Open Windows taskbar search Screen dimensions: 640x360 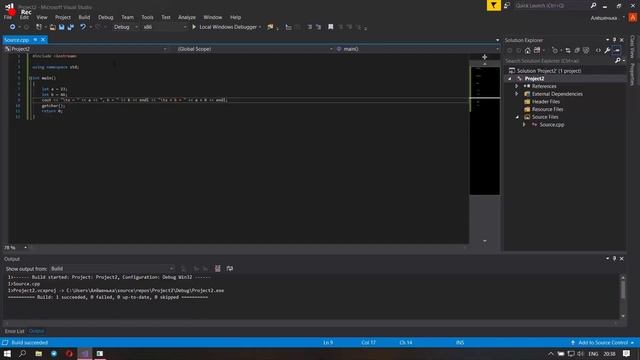coord(22,353)
